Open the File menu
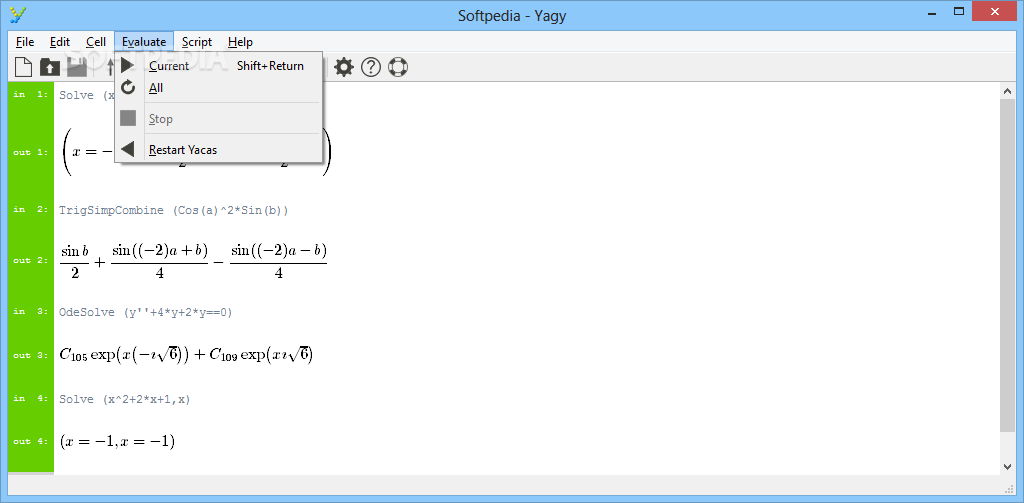The height and width of the screenshot is (503, 1024). pos(25,42)
